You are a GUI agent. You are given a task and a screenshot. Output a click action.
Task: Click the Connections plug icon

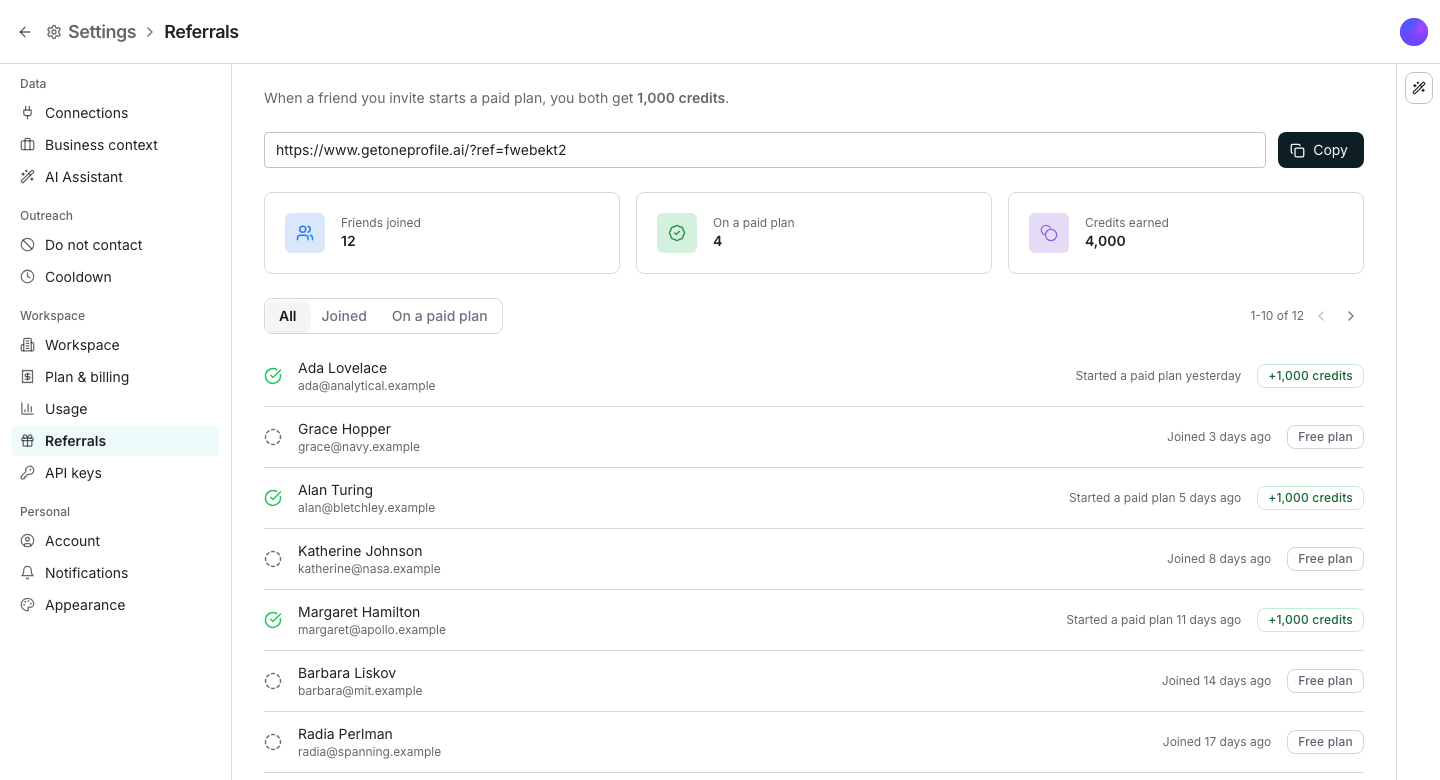[x=28, y=113]
